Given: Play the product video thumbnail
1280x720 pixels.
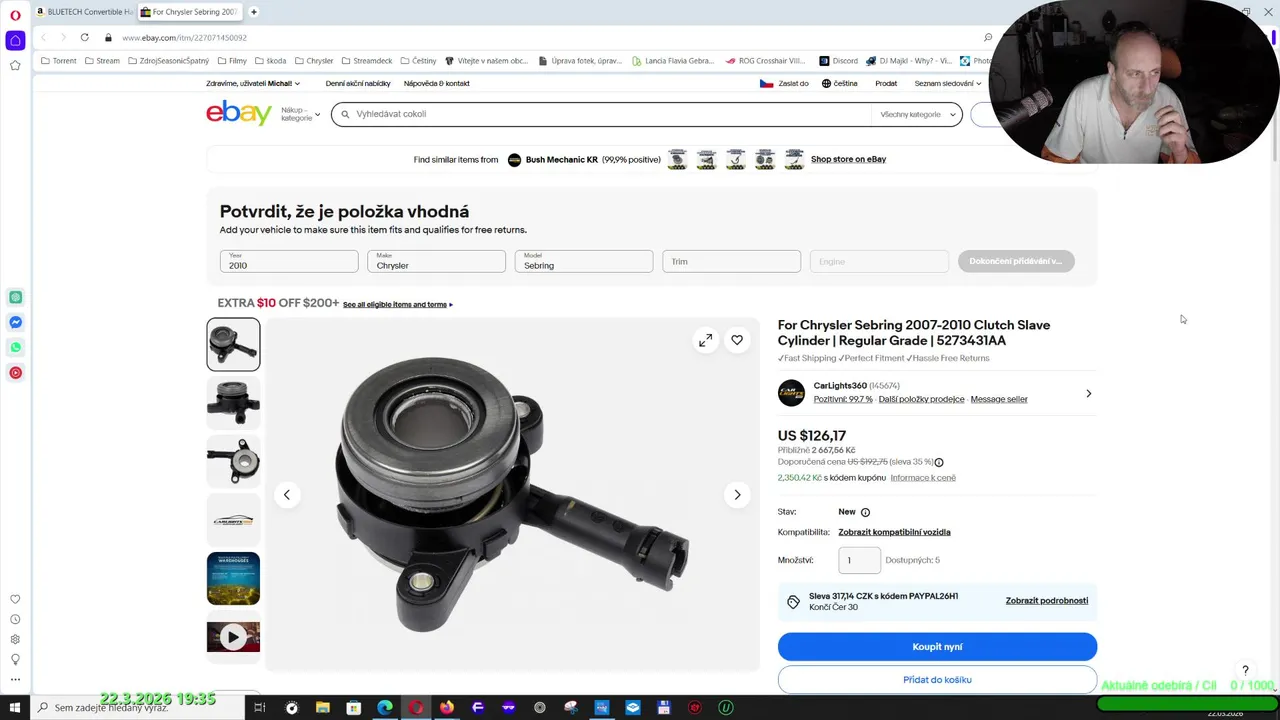Looking at the screenshot, I should pyautogui.click(x=233, y=636).
